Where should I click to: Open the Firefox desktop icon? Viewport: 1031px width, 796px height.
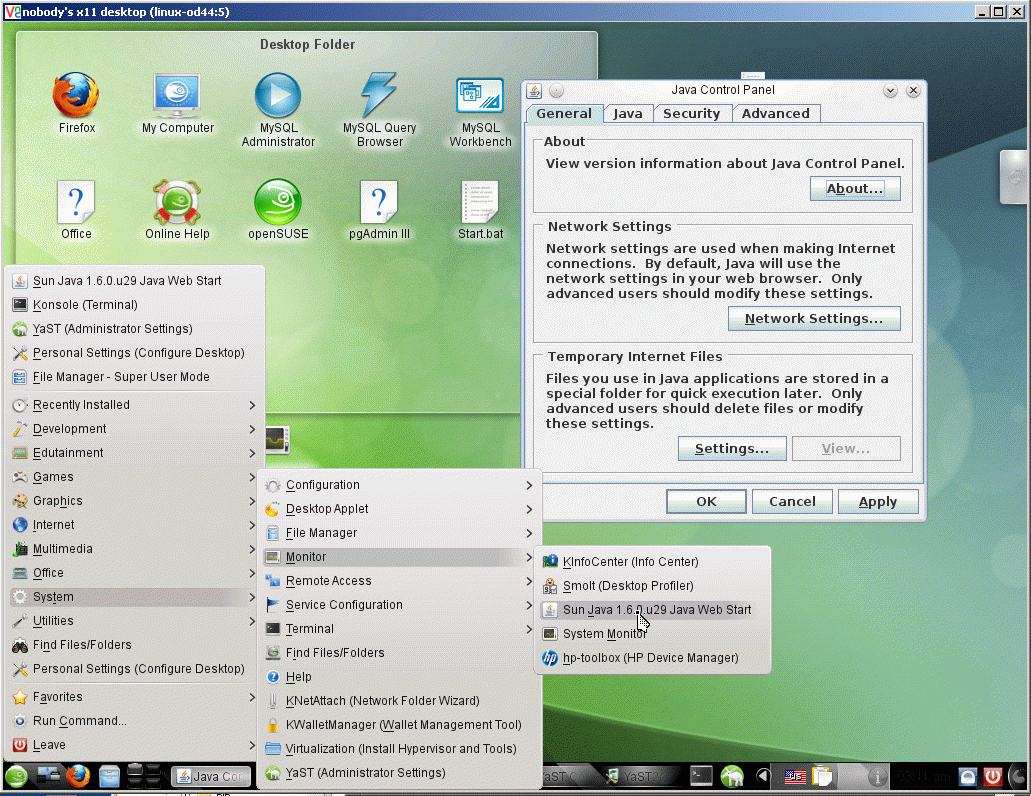coord(76,103)
